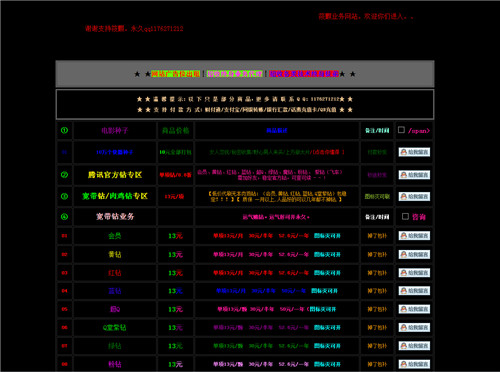
Task: Click QQ 给我留言 button in 会员 row
Action: click(x=414, y=236)
